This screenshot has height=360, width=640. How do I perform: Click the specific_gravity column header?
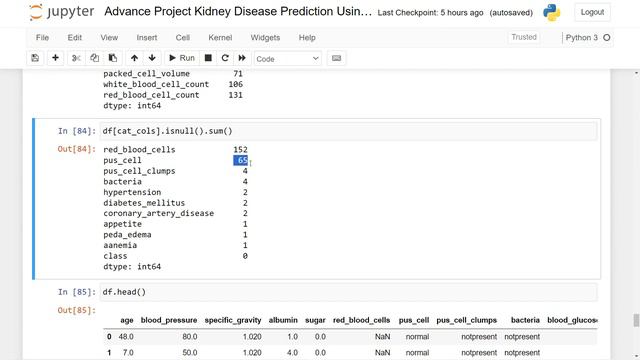[233, 320]
